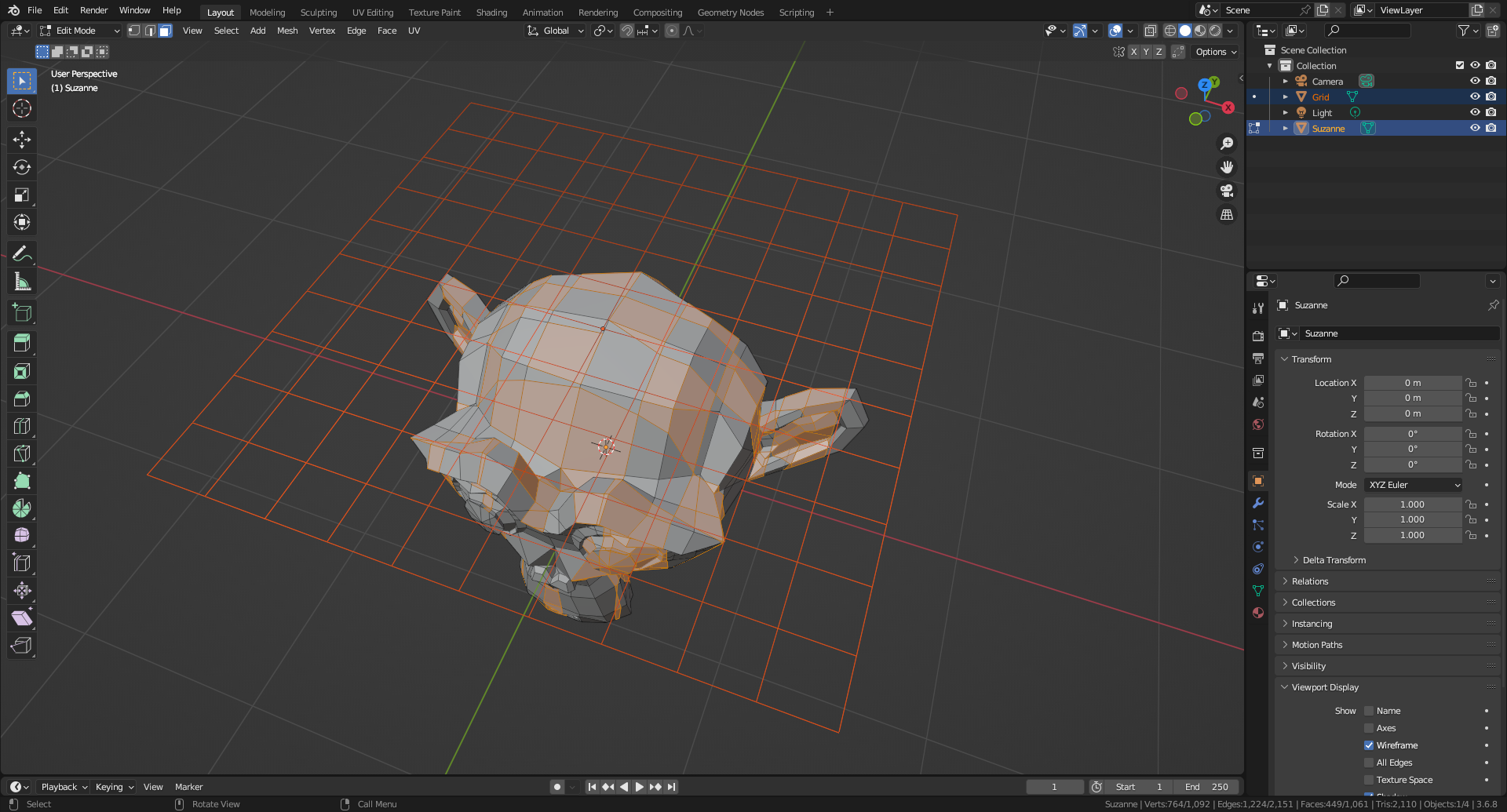Open the Vertex menu
This screenshot has height=812, width=1507.
coord(322,31)
